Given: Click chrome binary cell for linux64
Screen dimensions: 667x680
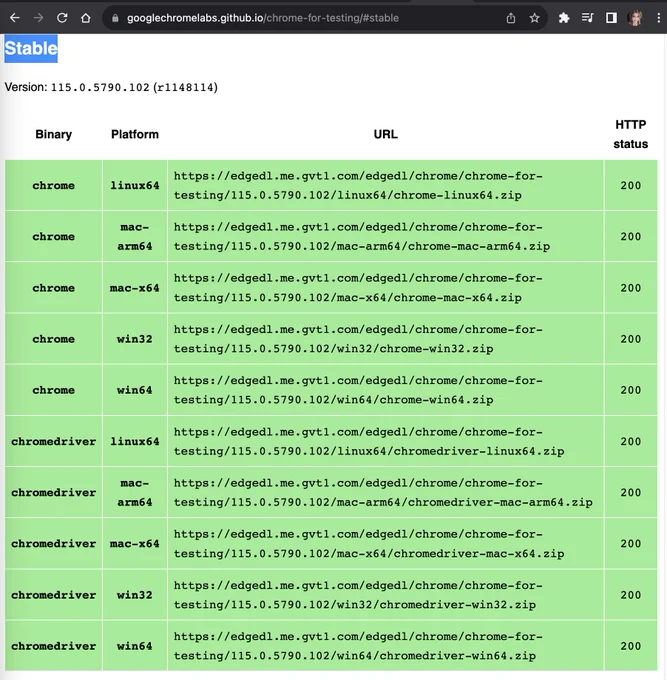Looking at the screenshot, I should pos(53,186).
